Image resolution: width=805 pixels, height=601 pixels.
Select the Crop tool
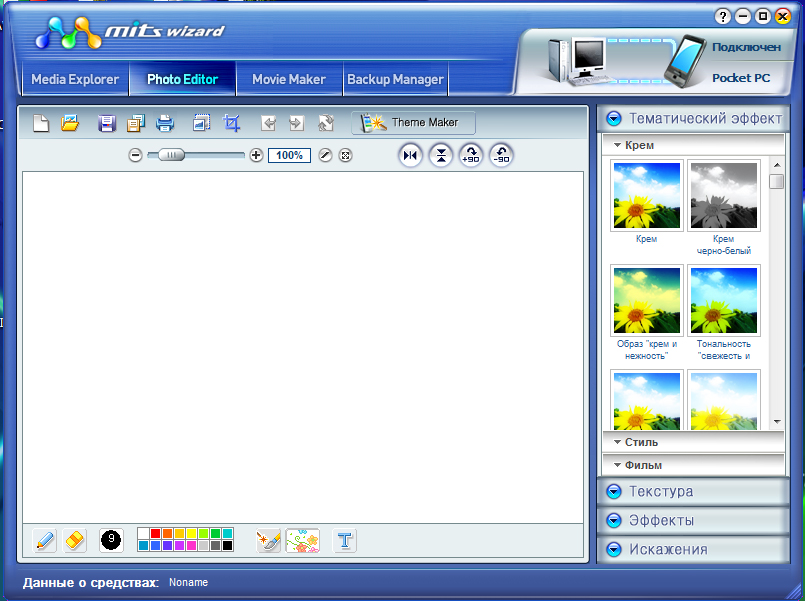232,123
